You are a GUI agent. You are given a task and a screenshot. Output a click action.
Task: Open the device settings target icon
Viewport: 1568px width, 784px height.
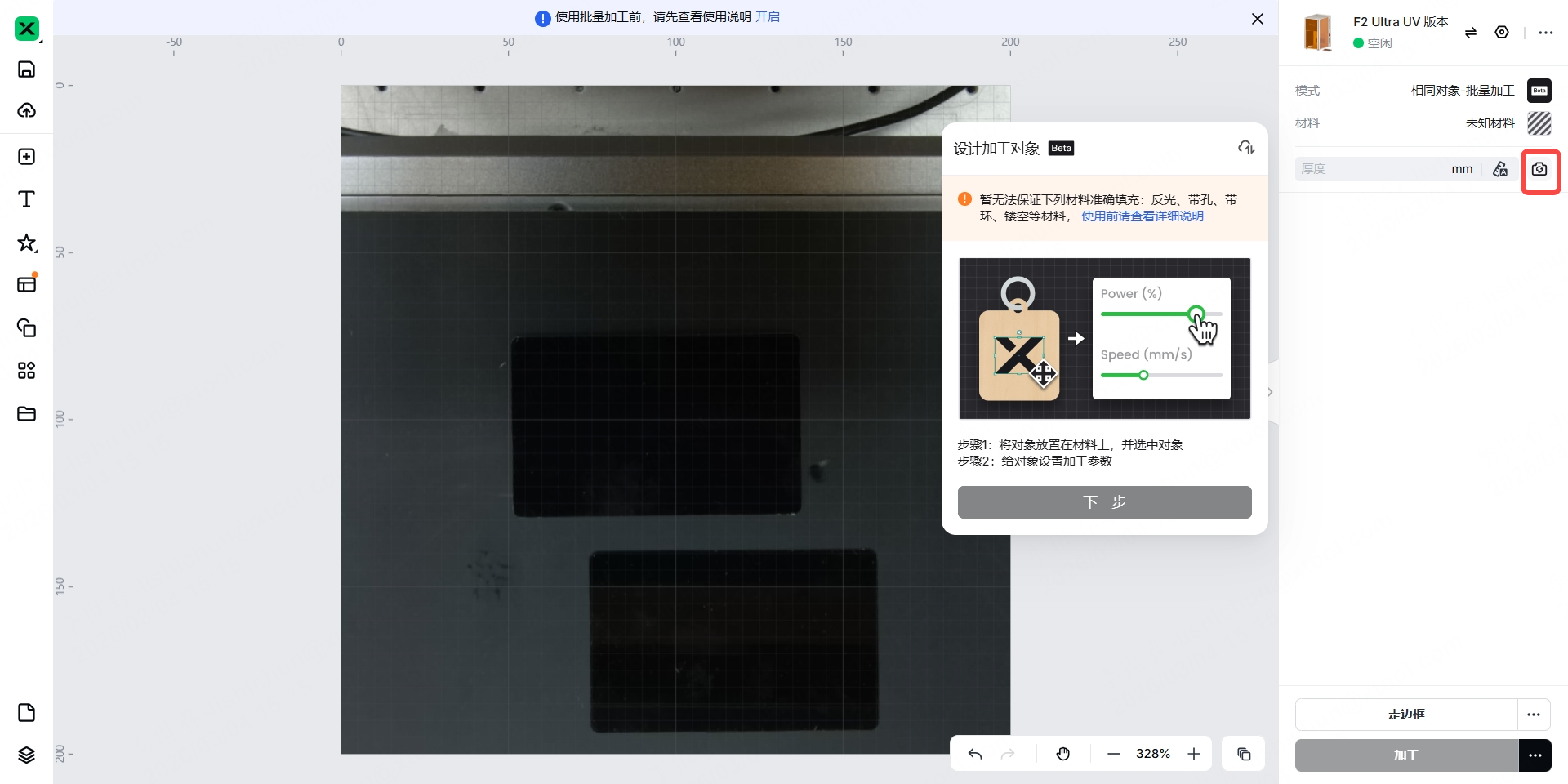click(1501, 33)
